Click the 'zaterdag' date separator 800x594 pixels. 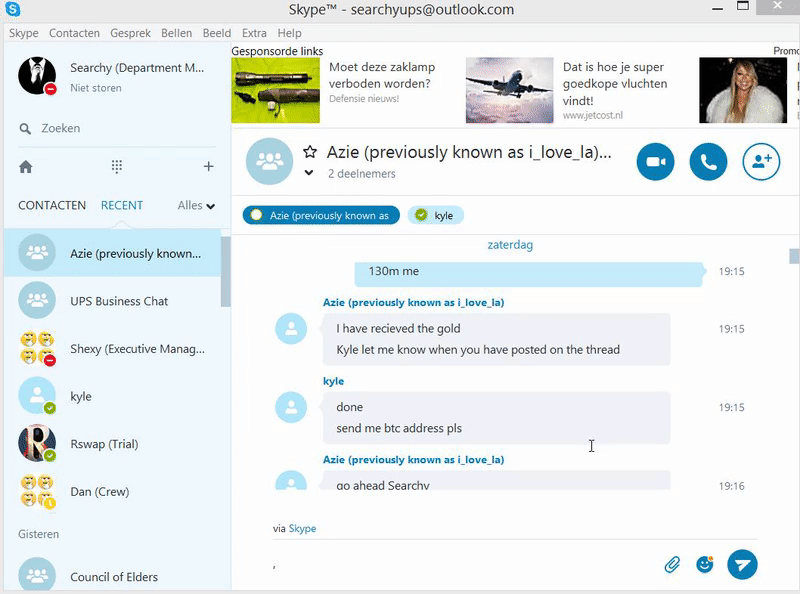(510, 245)
